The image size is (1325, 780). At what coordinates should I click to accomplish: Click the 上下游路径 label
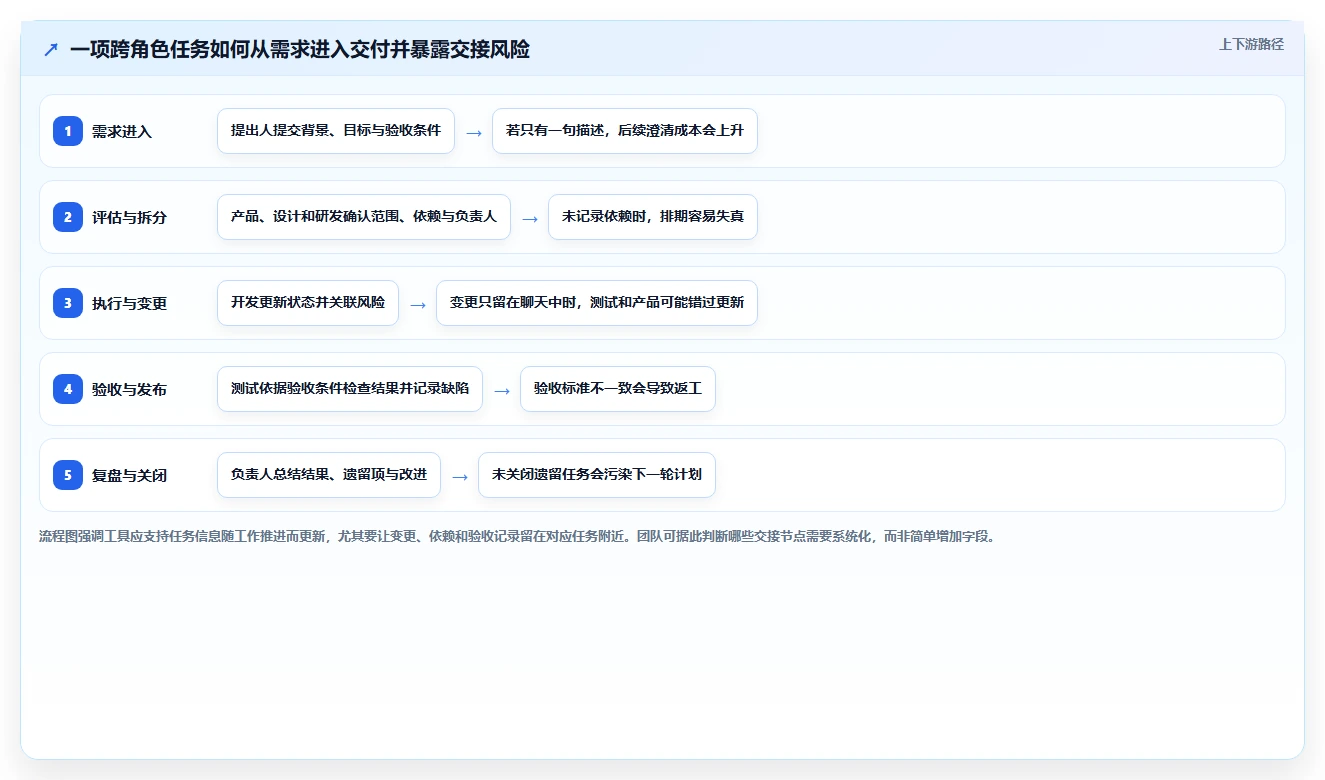click(x=1251, y=44)
